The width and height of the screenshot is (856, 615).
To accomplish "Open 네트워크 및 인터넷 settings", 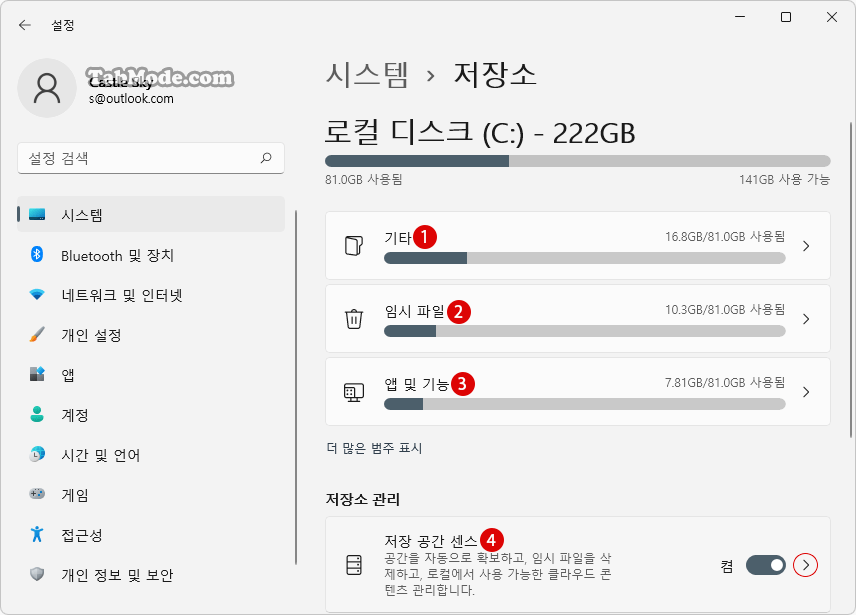I will [x=151, y=295].
